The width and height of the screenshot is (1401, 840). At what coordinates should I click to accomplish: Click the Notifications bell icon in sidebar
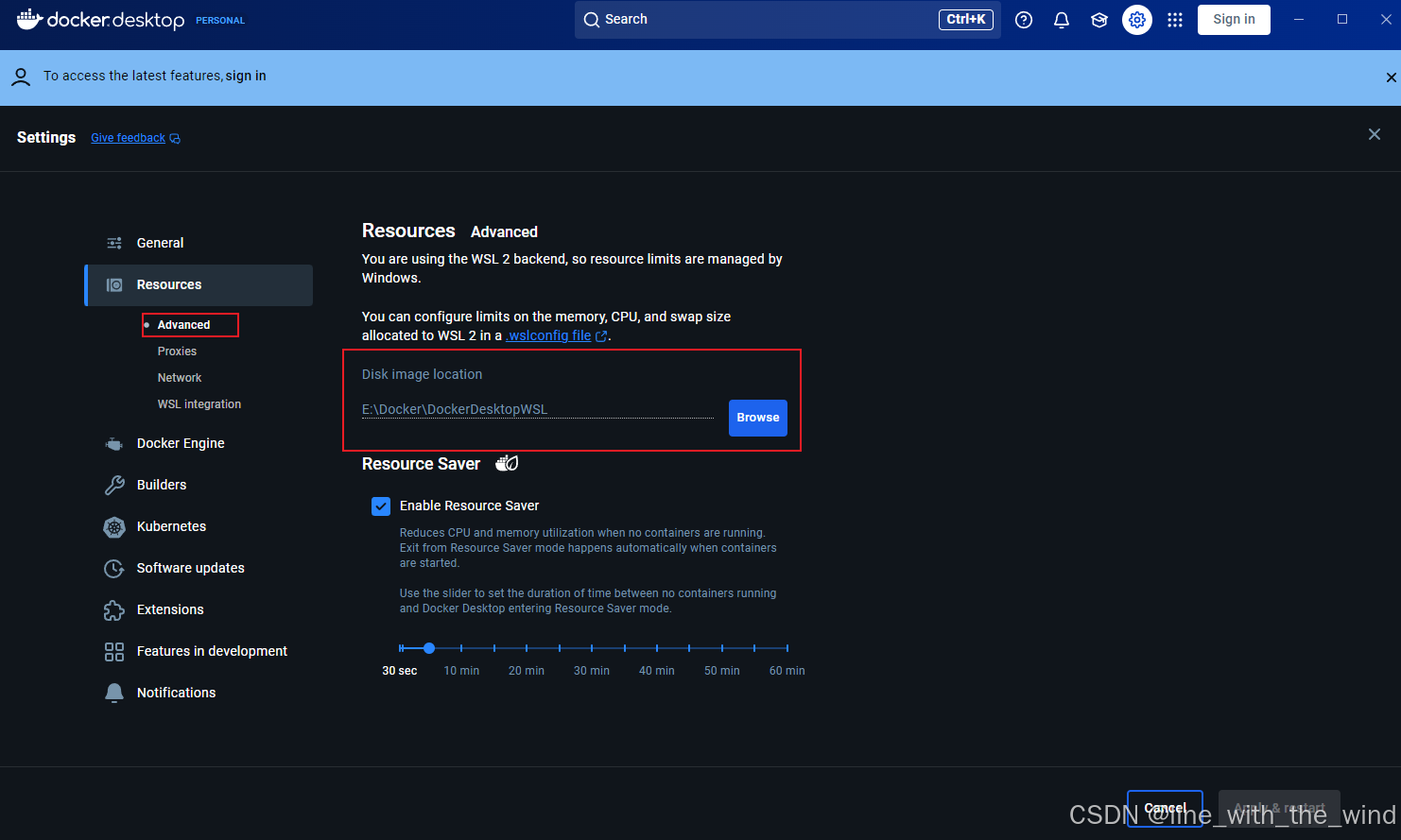(114, 693)
